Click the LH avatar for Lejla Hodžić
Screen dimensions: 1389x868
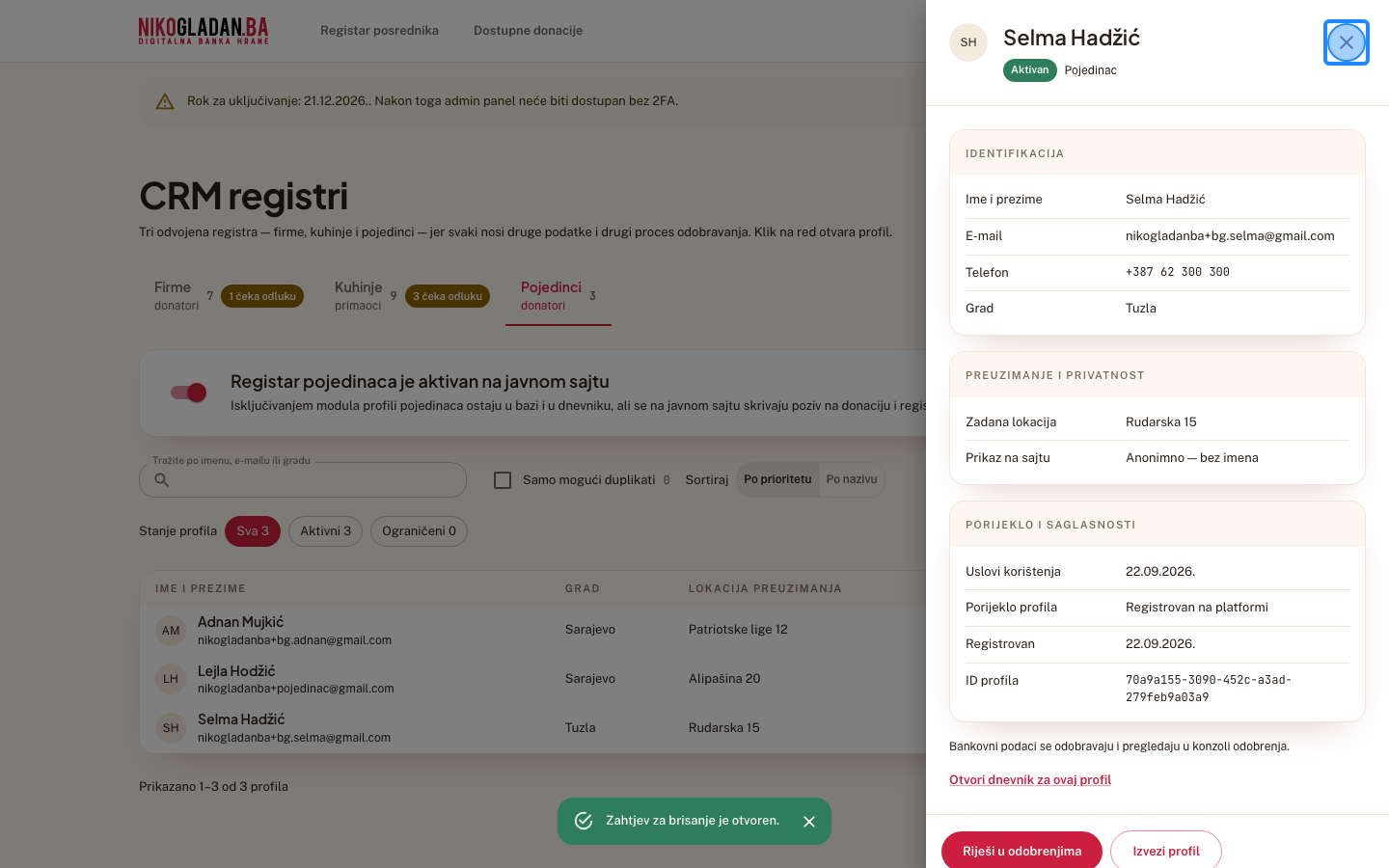[x=171, y=679]
